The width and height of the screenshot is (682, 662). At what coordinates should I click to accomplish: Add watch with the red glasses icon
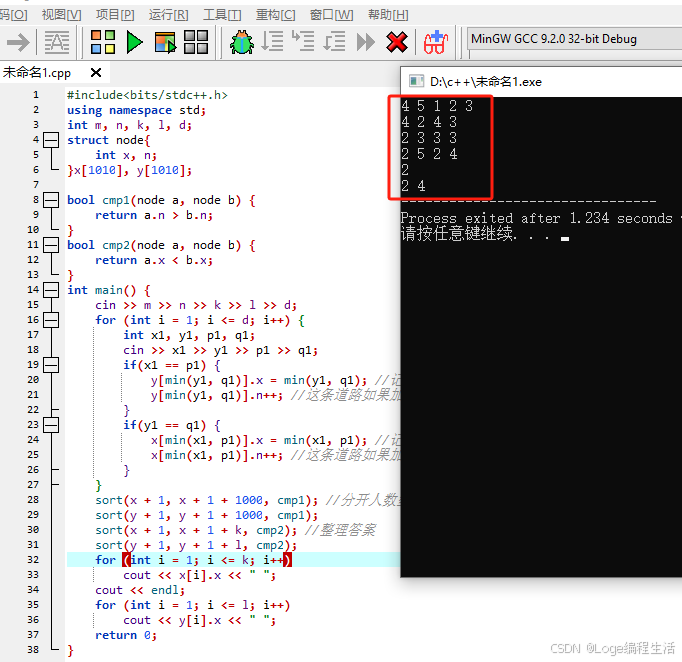tap(436, 42)
